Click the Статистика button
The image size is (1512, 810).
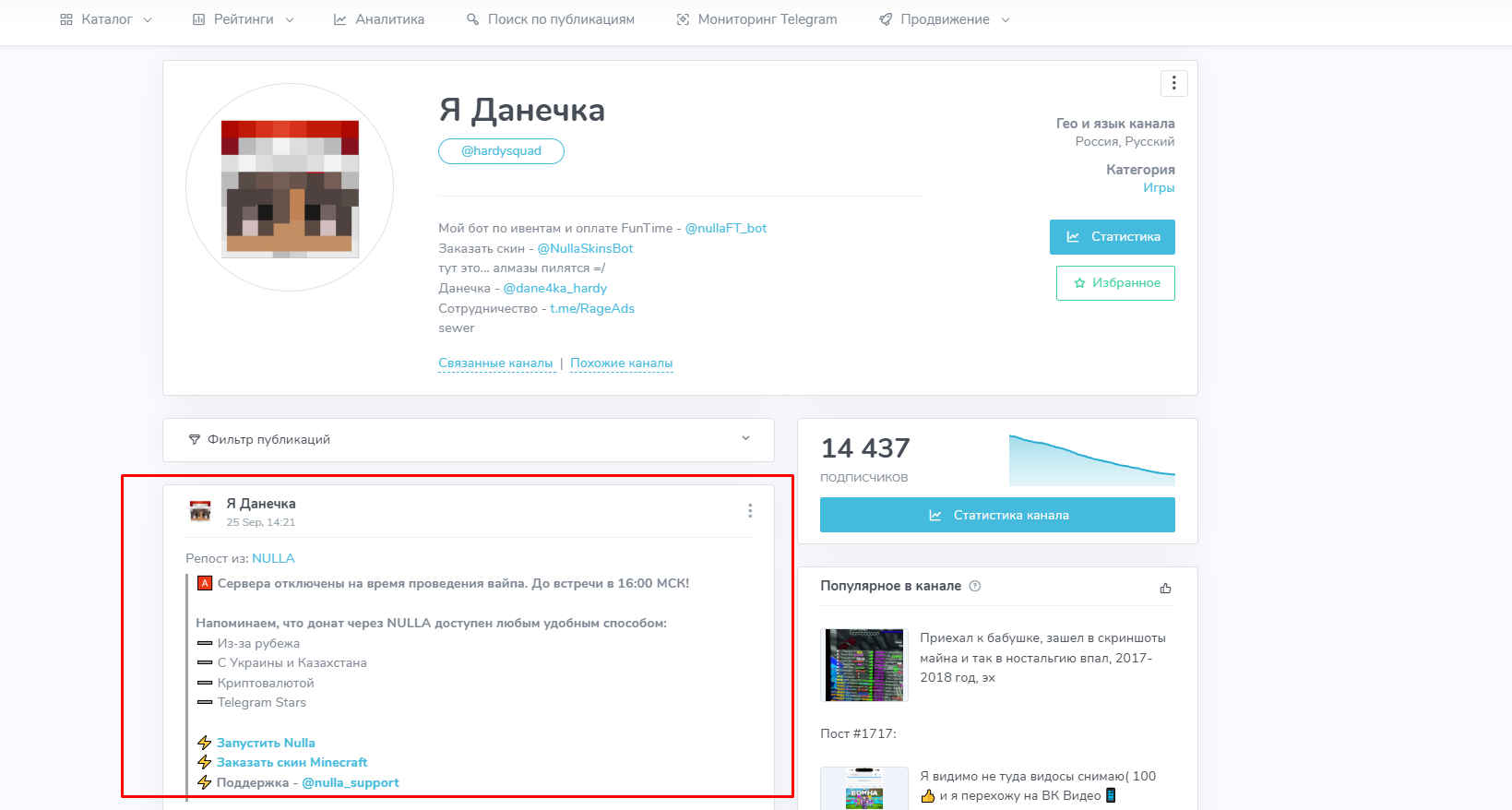(x=1112, y=237)
